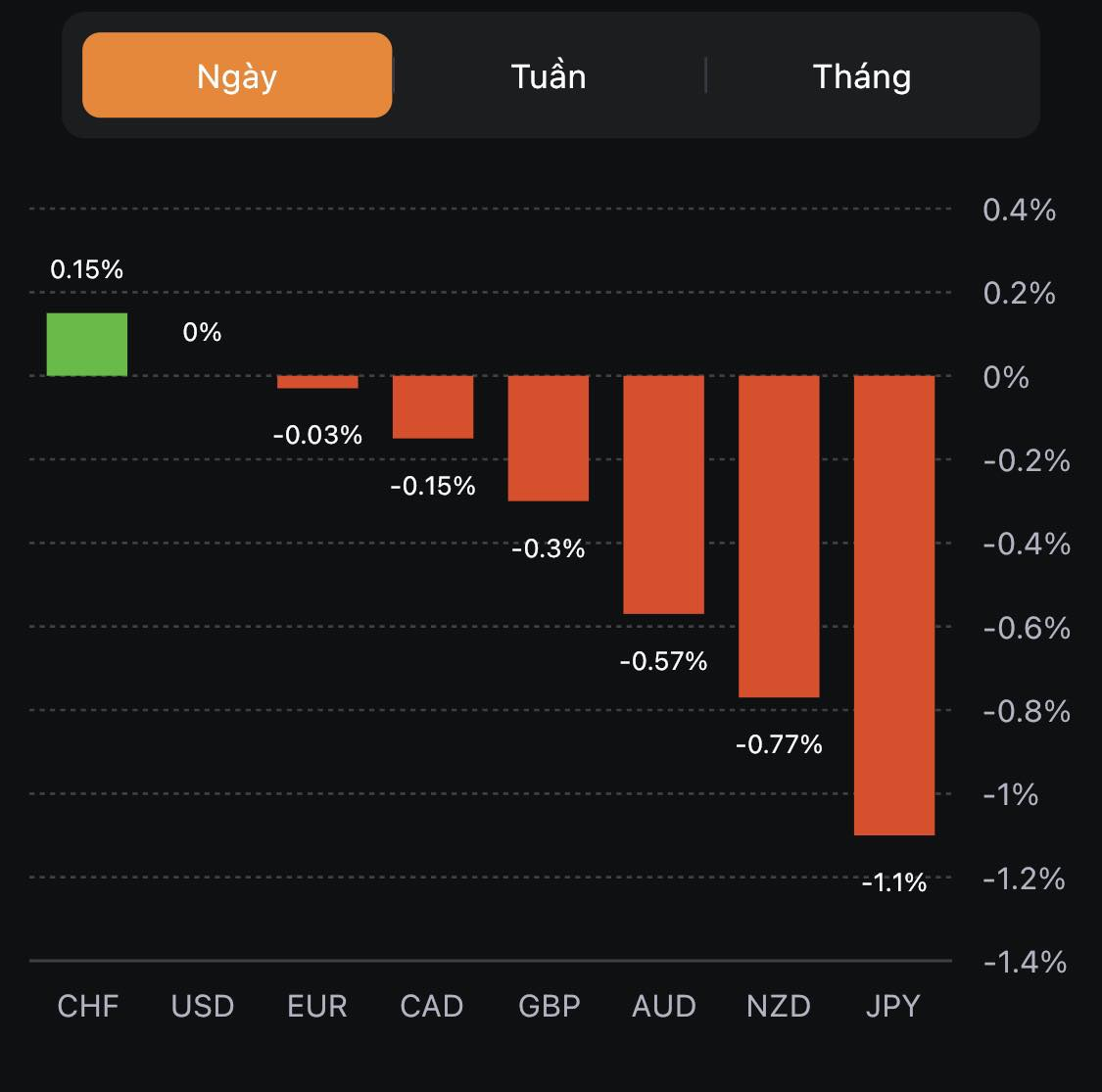Tap the GBP currency label
1102x1092 pixels.
click(549, 1006)
